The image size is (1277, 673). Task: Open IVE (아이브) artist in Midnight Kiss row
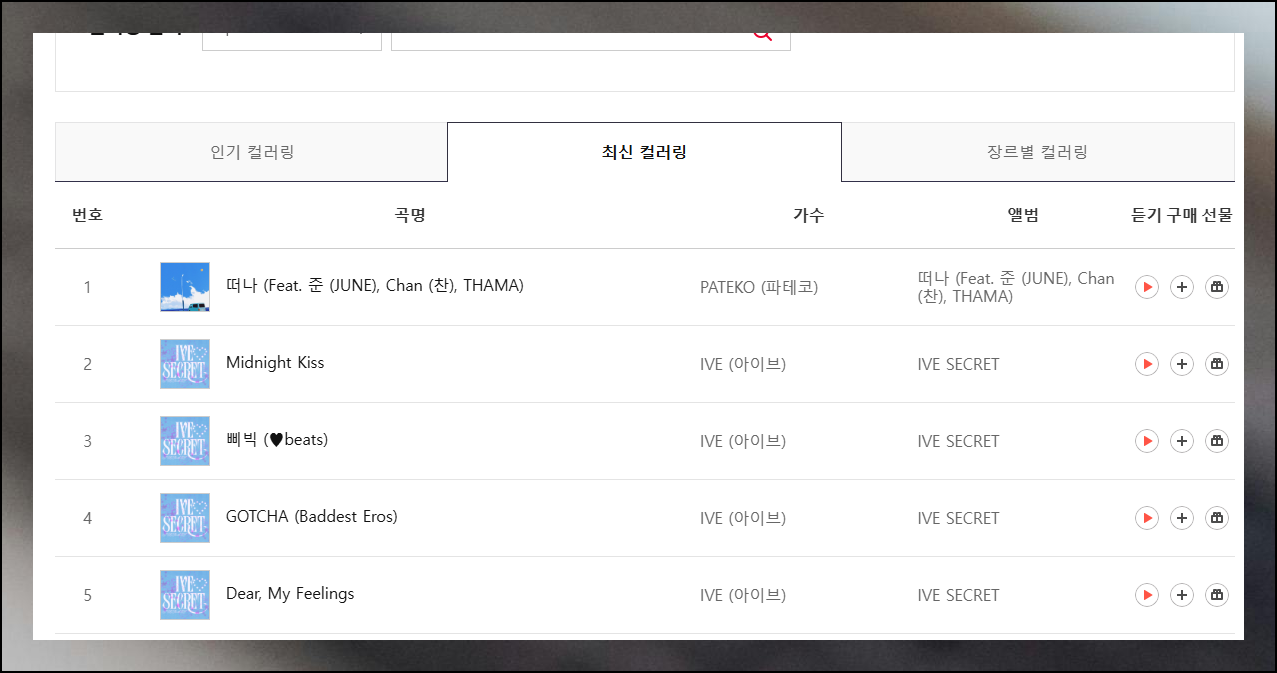743,364
